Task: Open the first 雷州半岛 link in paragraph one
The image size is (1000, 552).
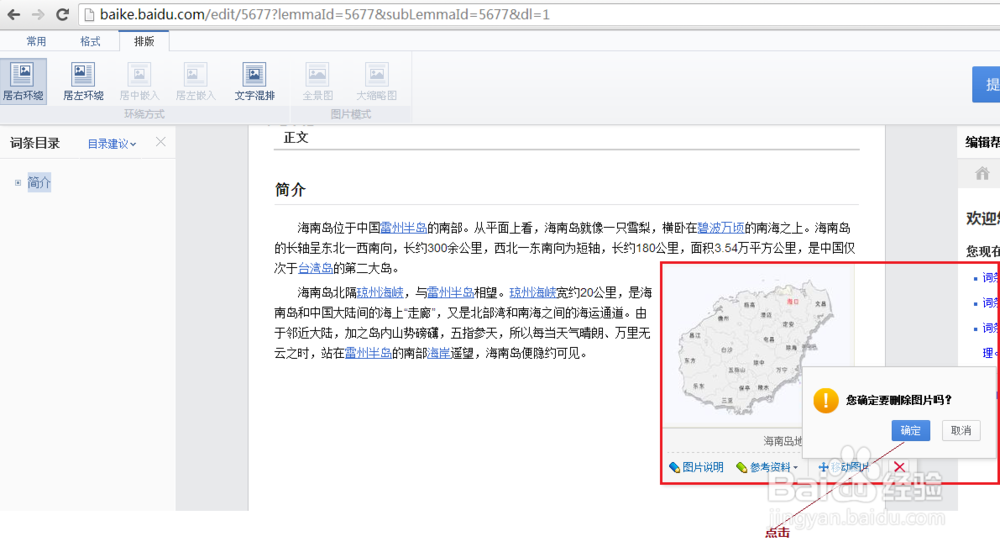Action: (x=403, y=228)
